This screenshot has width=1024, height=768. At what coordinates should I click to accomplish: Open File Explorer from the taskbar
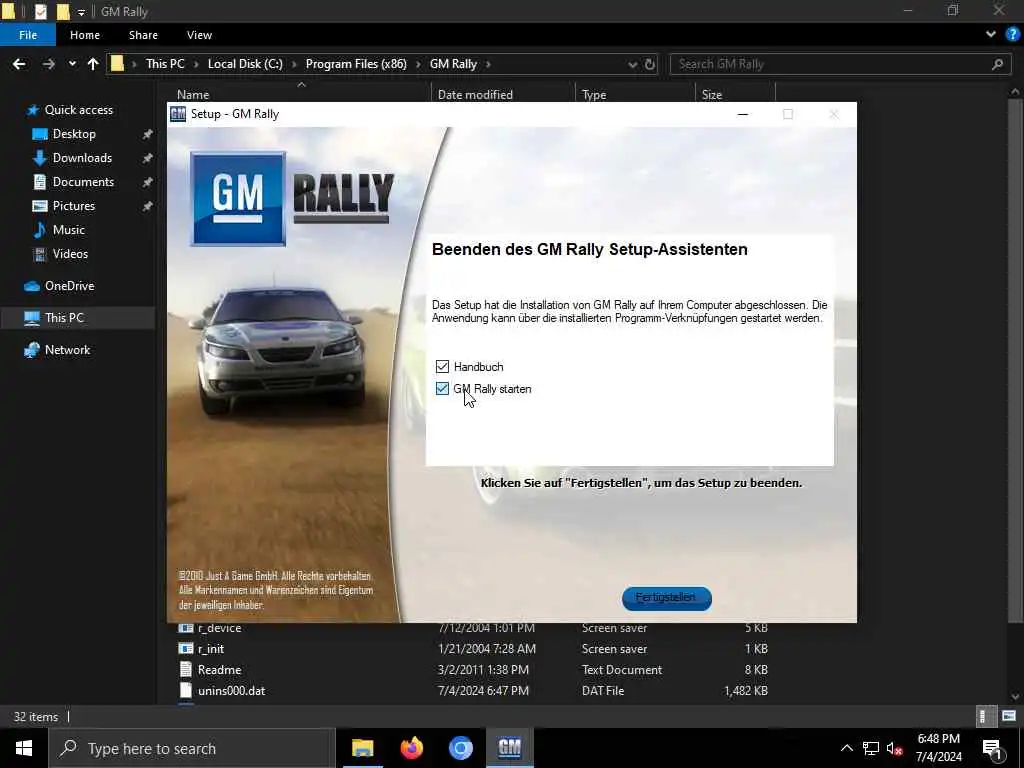pos(362,748)
